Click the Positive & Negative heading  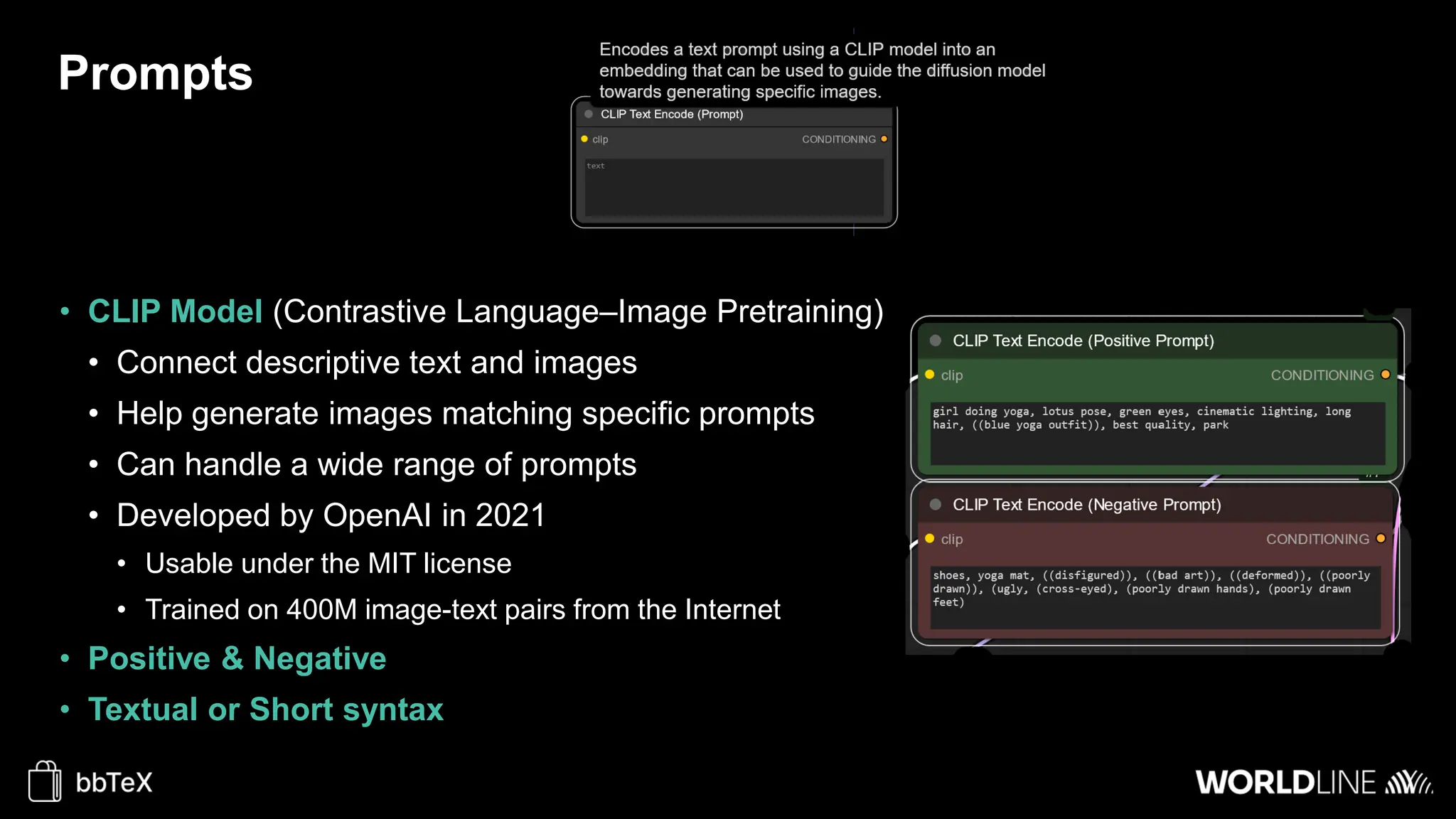[x=237, y=658]
